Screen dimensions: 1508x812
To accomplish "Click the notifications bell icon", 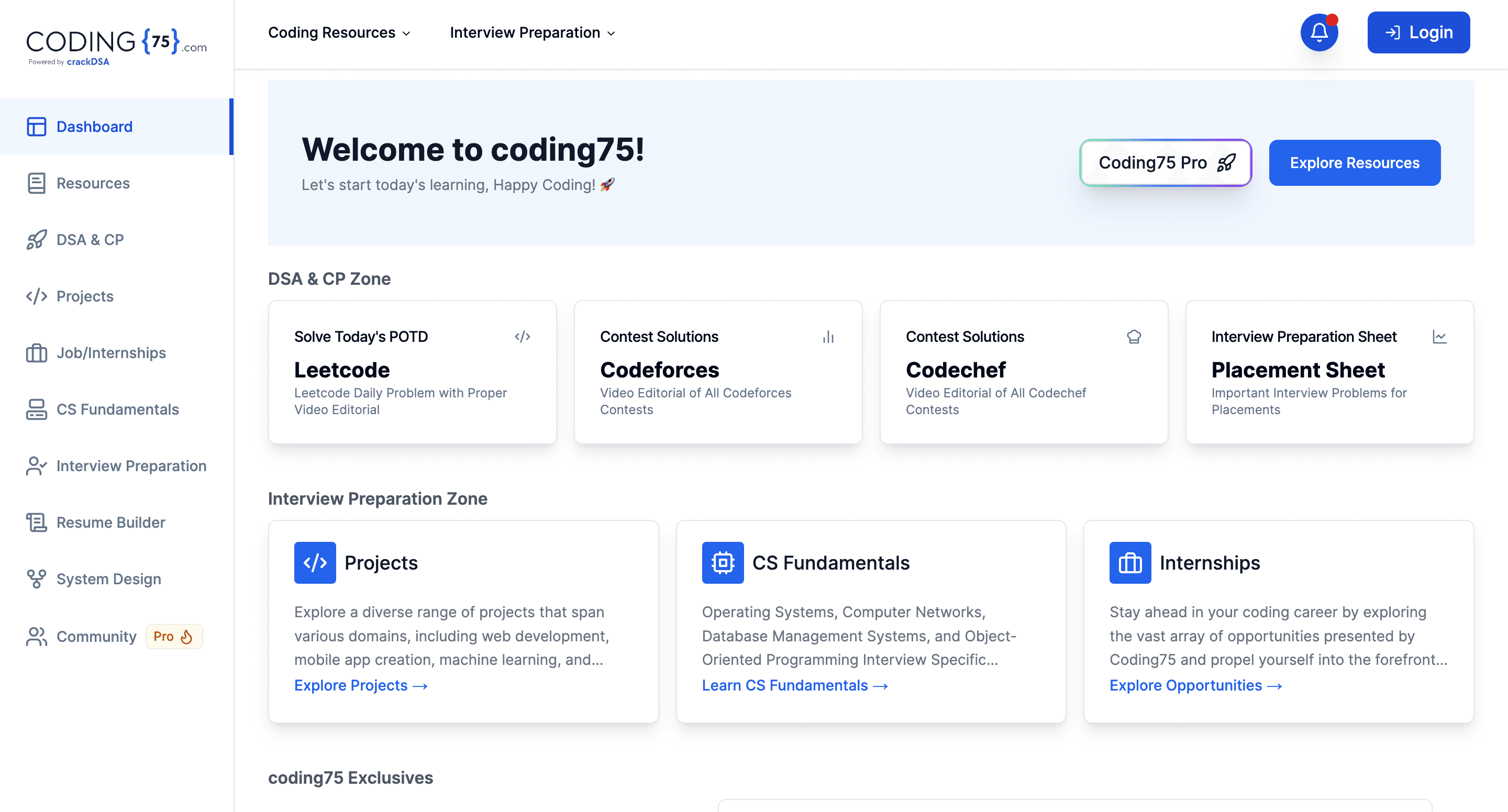I will [1319, 32].
